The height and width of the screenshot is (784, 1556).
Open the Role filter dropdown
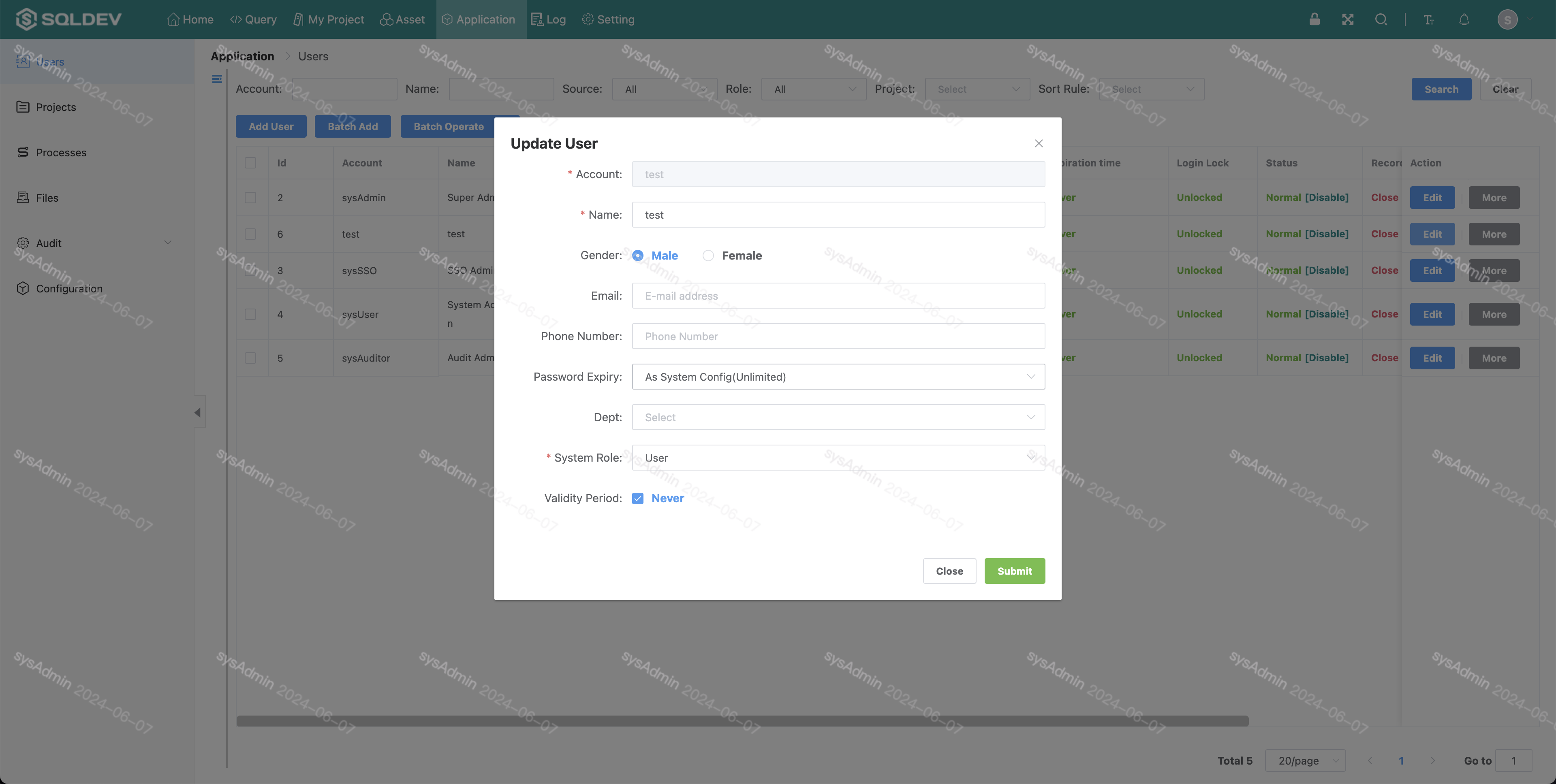814,89
